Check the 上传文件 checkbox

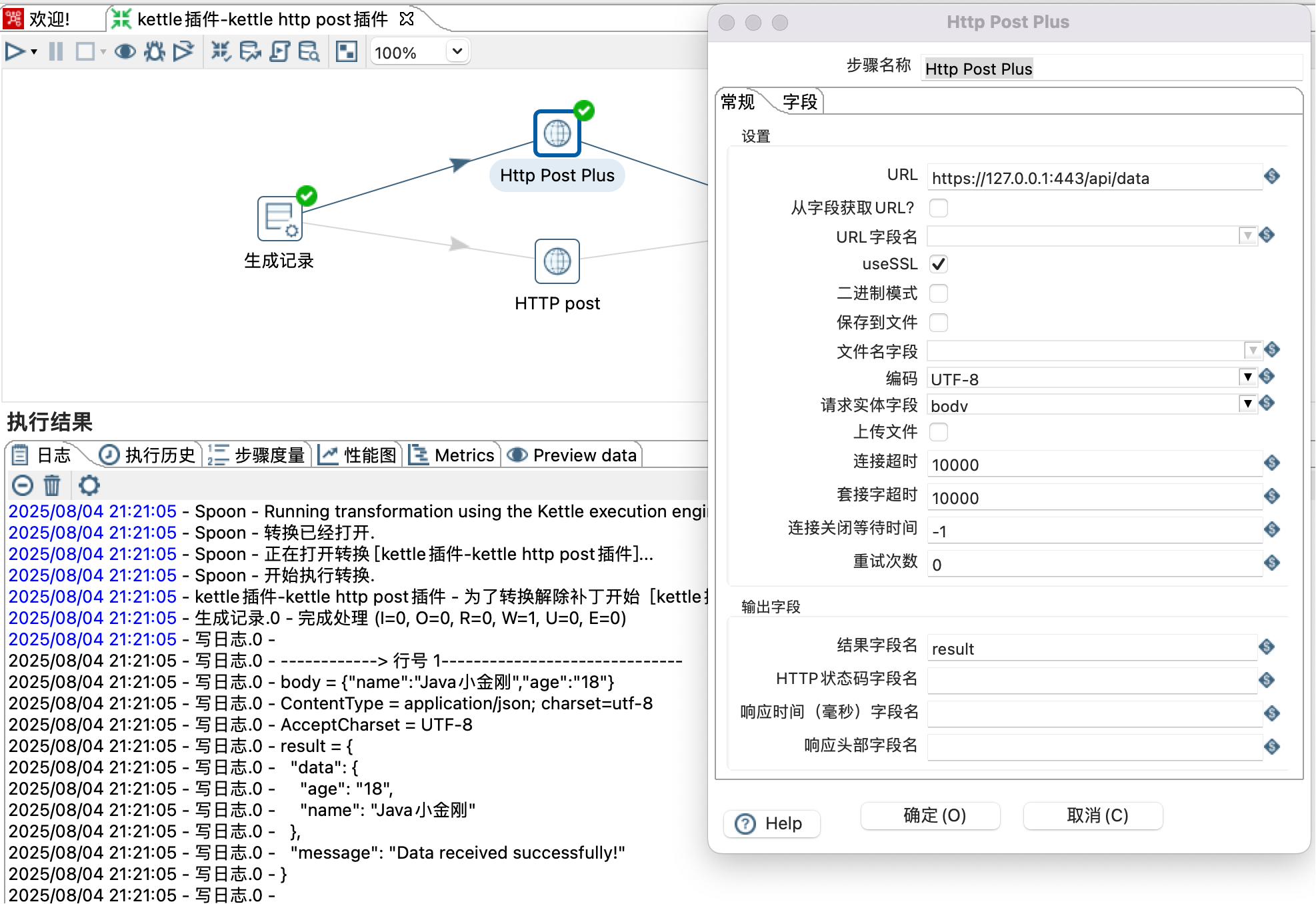938,432
